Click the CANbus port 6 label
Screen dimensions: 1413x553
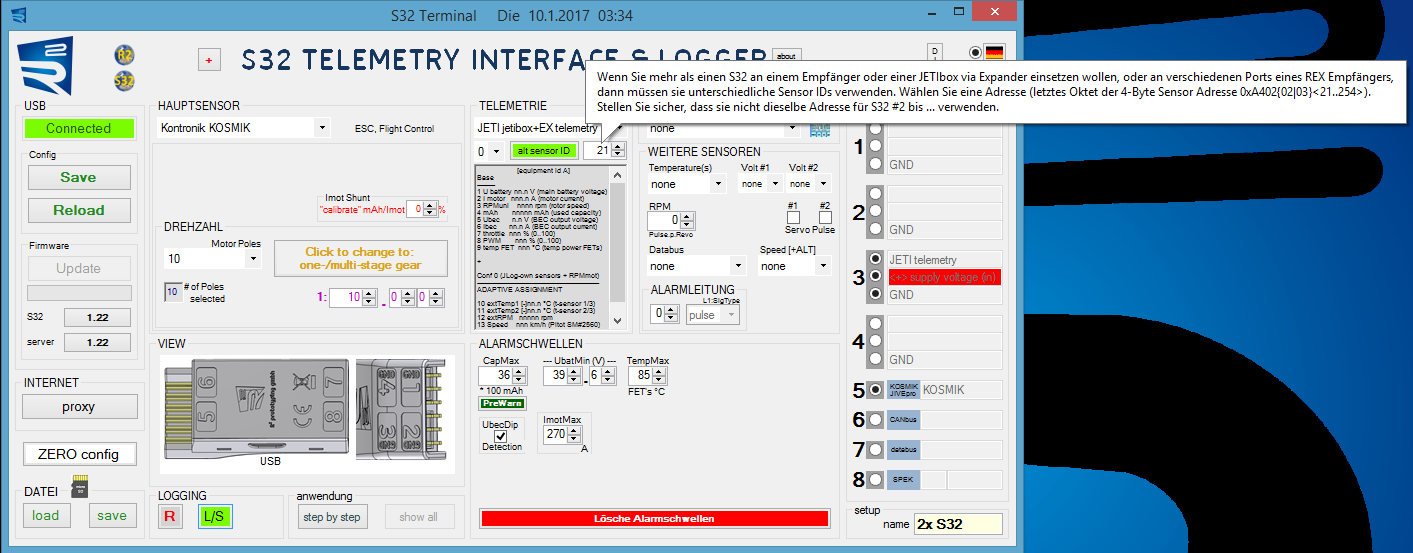point(903,420)
